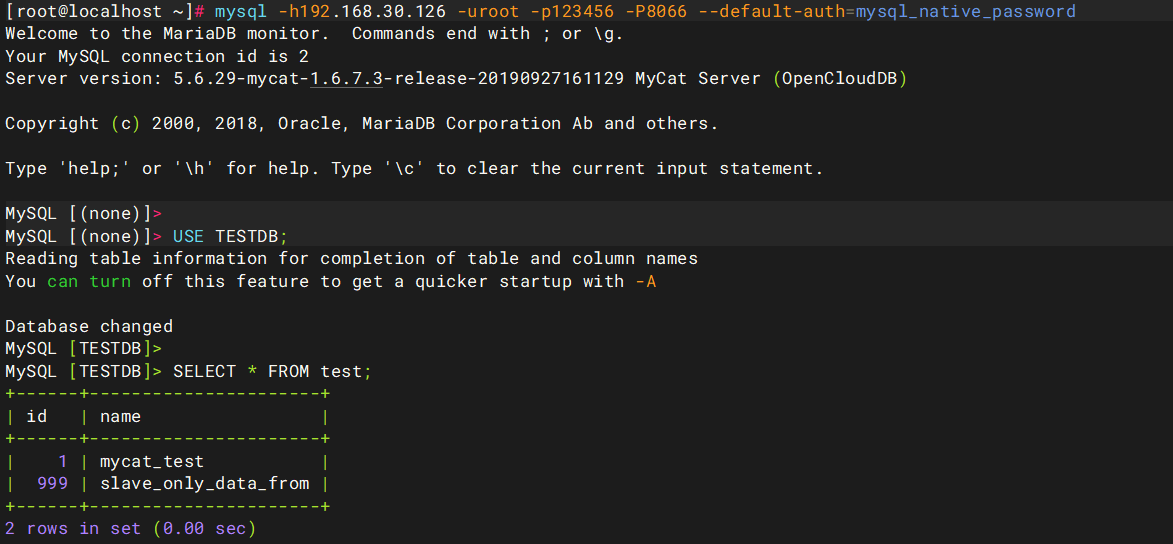Click the slave_only_data_from row value
The image size is (1173, 544).
[204, 483]
